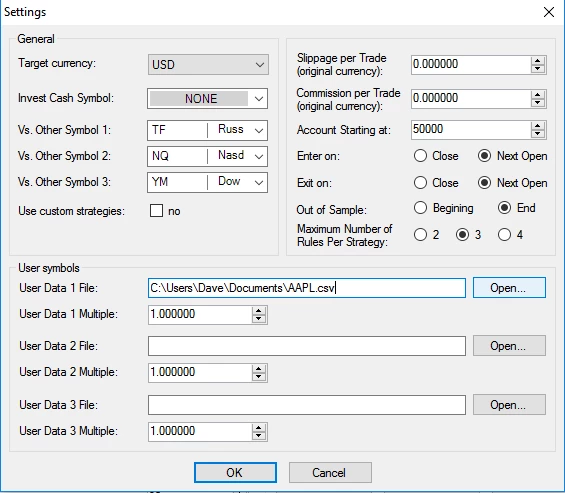Select Close for Enter on
565x493 pixels.
click(420, 156)
